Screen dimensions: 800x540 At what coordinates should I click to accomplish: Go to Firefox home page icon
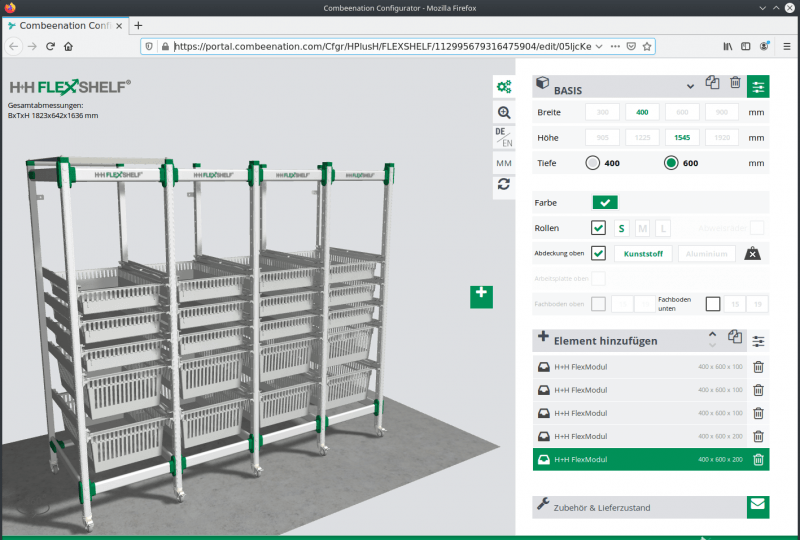click(x=68, y=46)
